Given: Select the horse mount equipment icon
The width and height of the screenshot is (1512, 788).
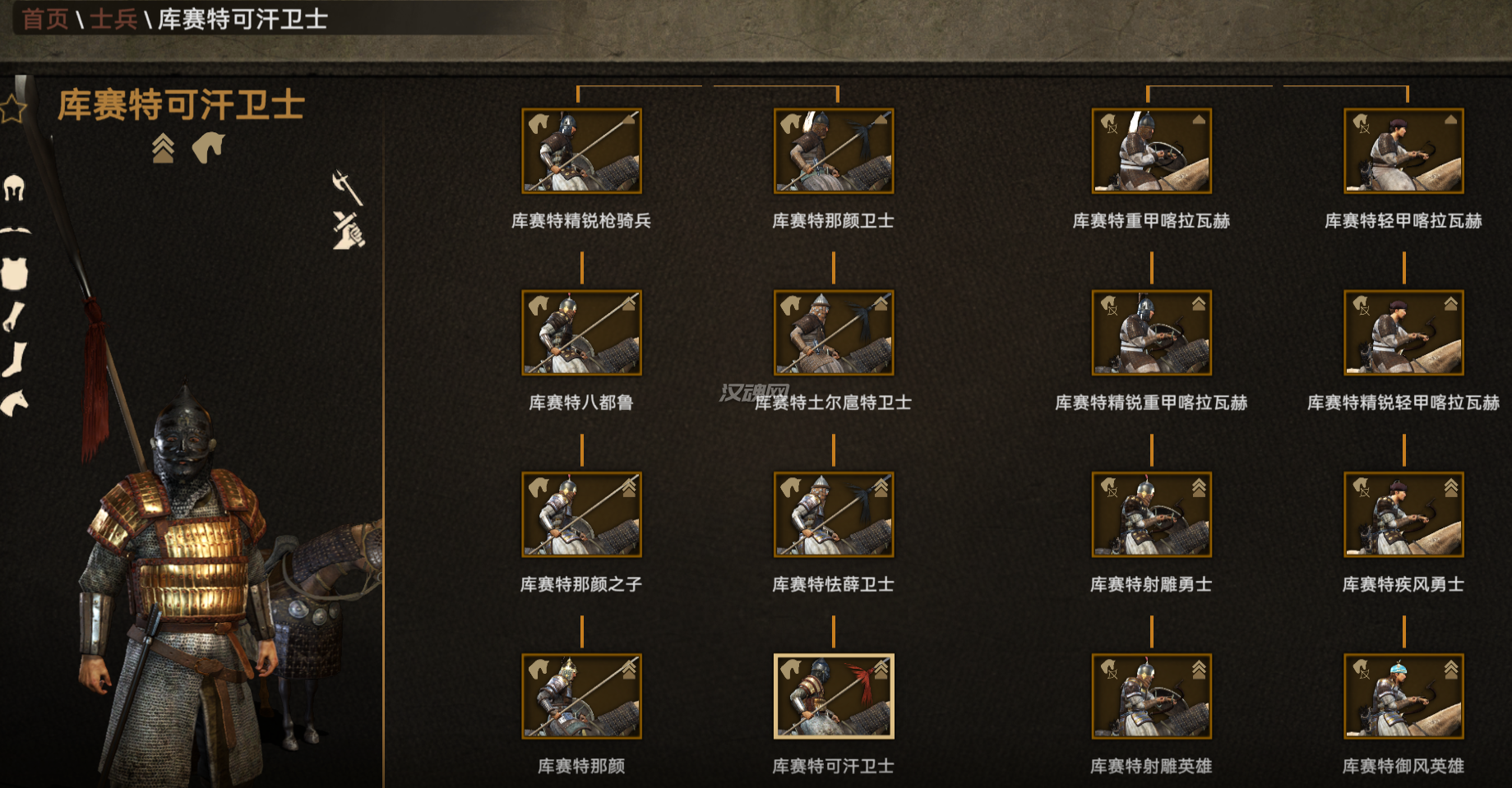Looking at the screenshot, I should point(14,403).
